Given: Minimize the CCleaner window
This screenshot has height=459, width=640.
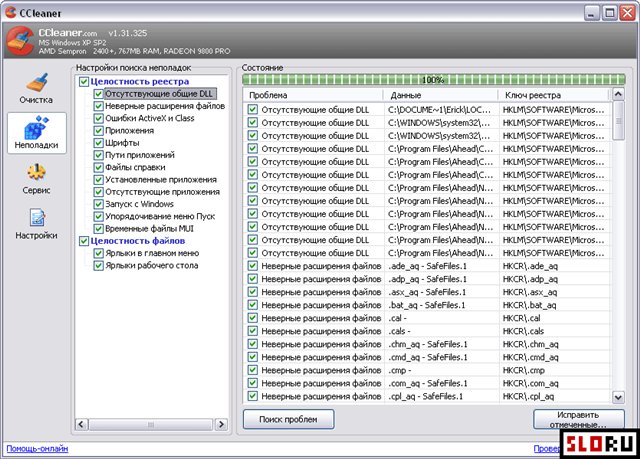Looking at the screenshot, I should (591, 13).
